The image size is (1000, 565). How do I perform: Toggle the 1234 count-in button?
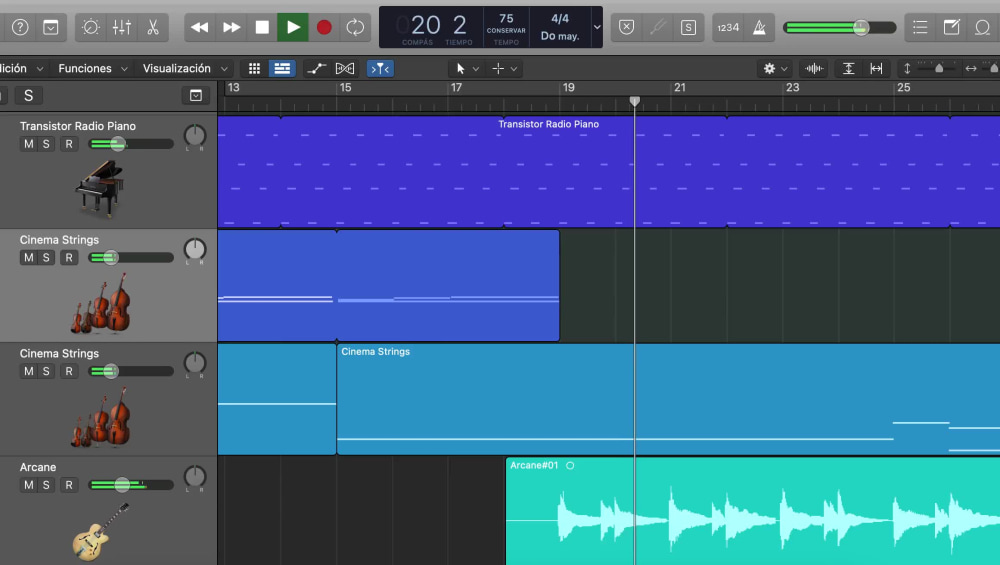point(728,27)
